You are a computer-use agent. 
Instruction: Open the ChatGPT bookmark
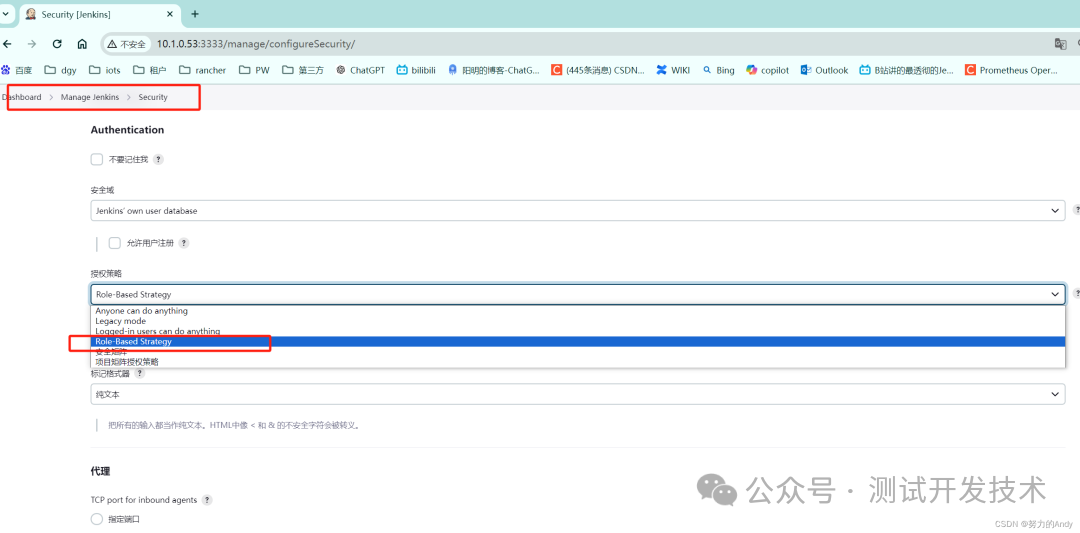point(360,70)
